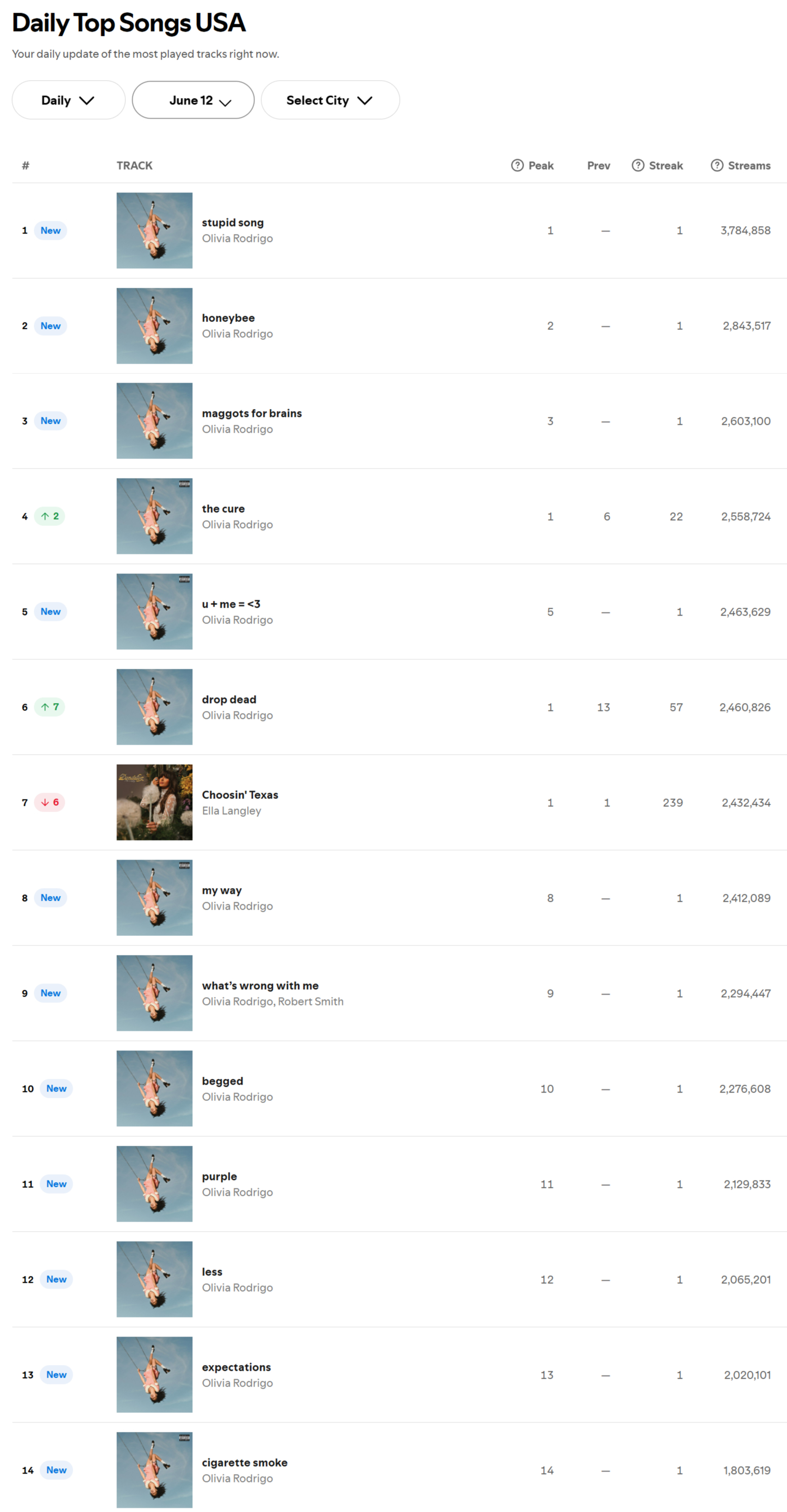Open the song title purple
Image resolution: width=787 pixels, height=1512 pixels.
click(220, 1177)
